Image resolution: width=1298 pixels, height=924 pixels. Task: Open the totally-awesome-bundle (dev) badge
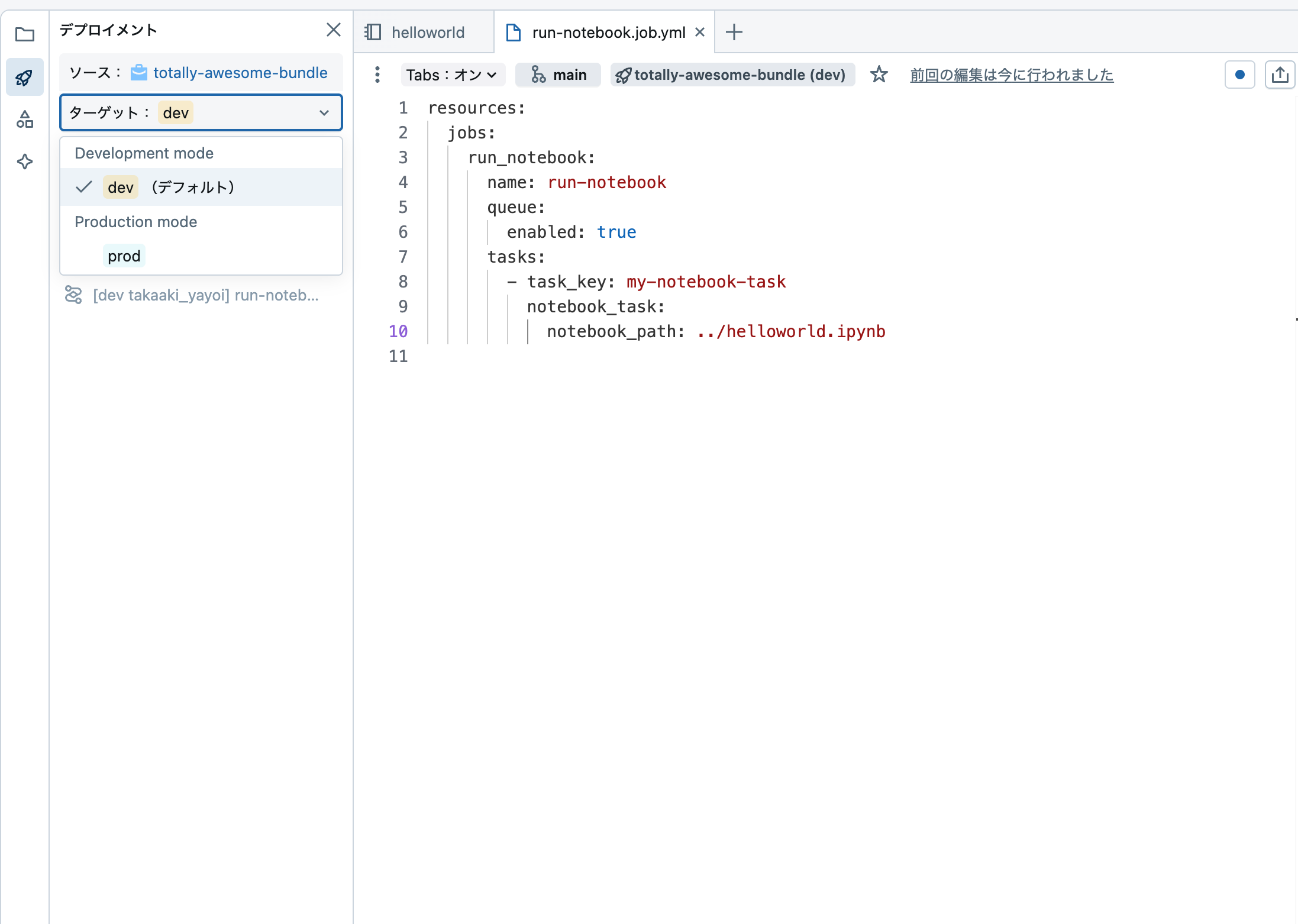tap(731, 75)
